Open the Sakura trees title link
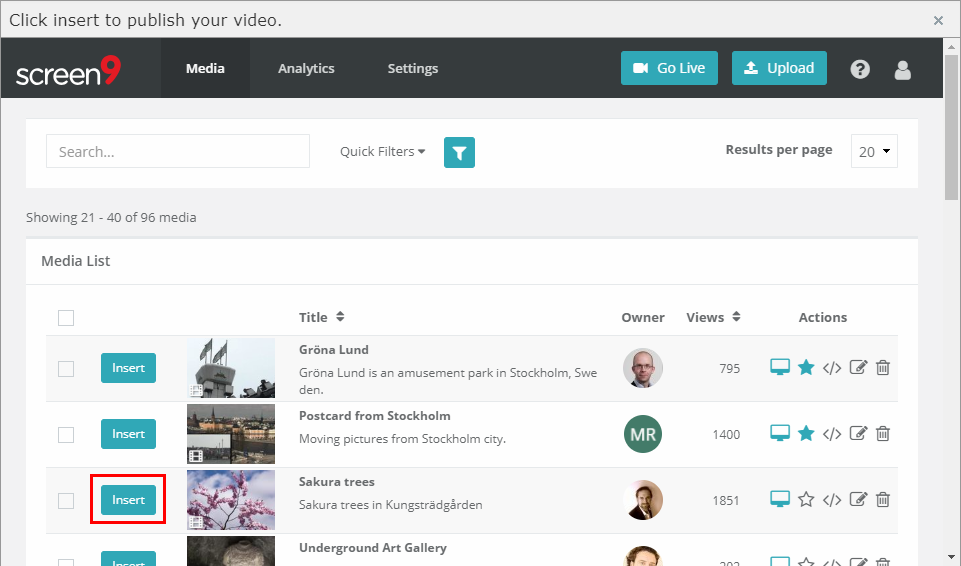The height and width of the screenshot is (566, 961). (336, 482)
